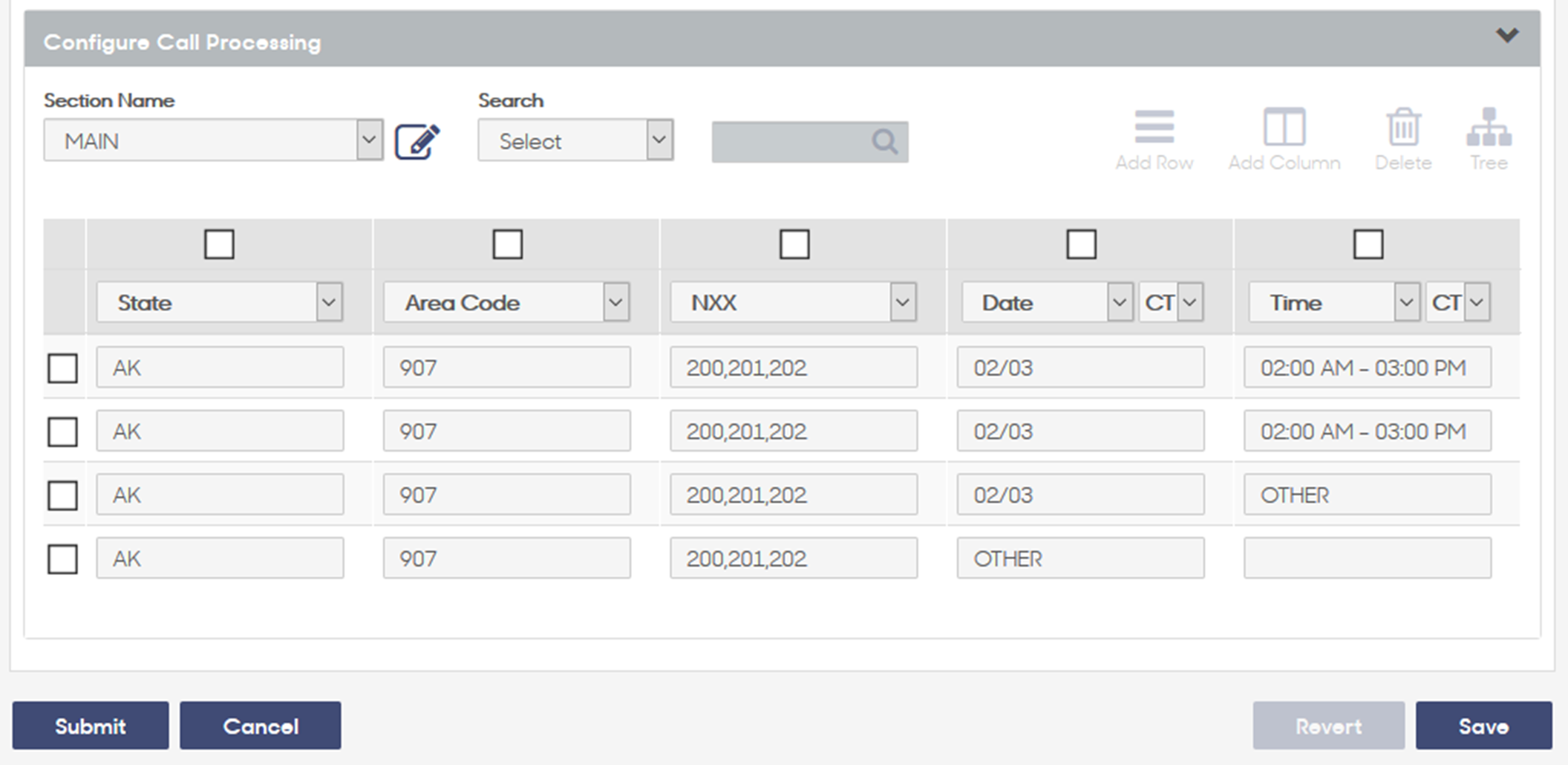Tick the Time column checkbox

point(1368,244)
